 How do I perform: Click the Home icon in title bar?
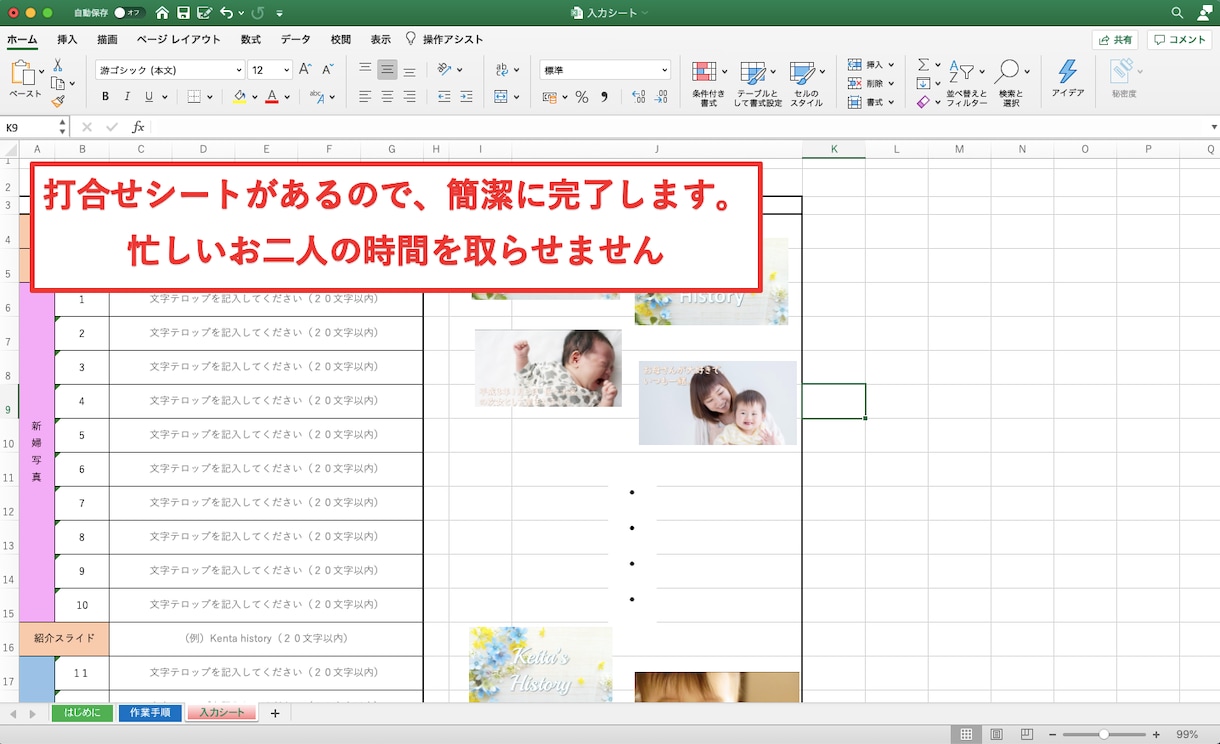coord(162,13)
